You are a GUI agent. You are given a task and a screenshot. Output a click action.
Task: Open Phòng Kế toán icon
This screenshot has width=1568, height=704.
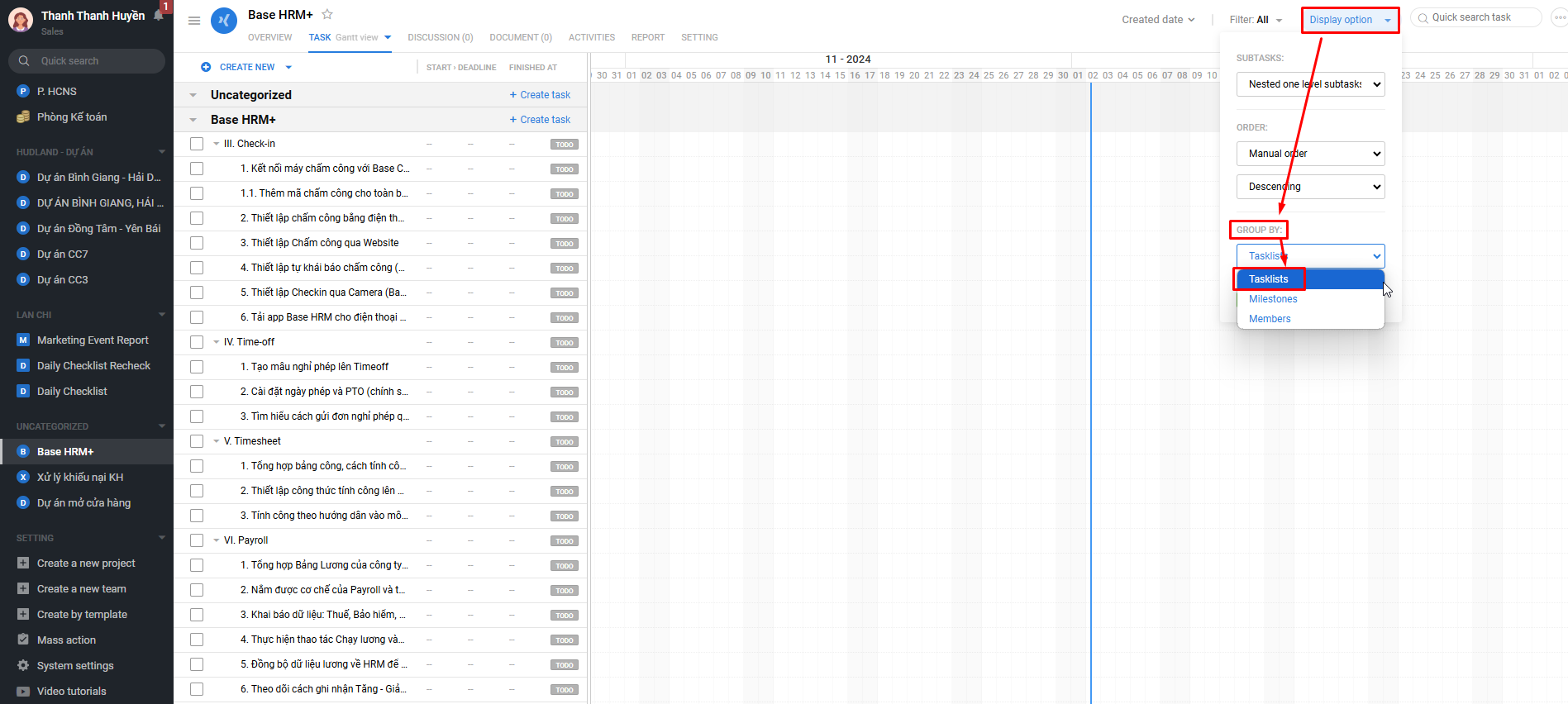23,117
